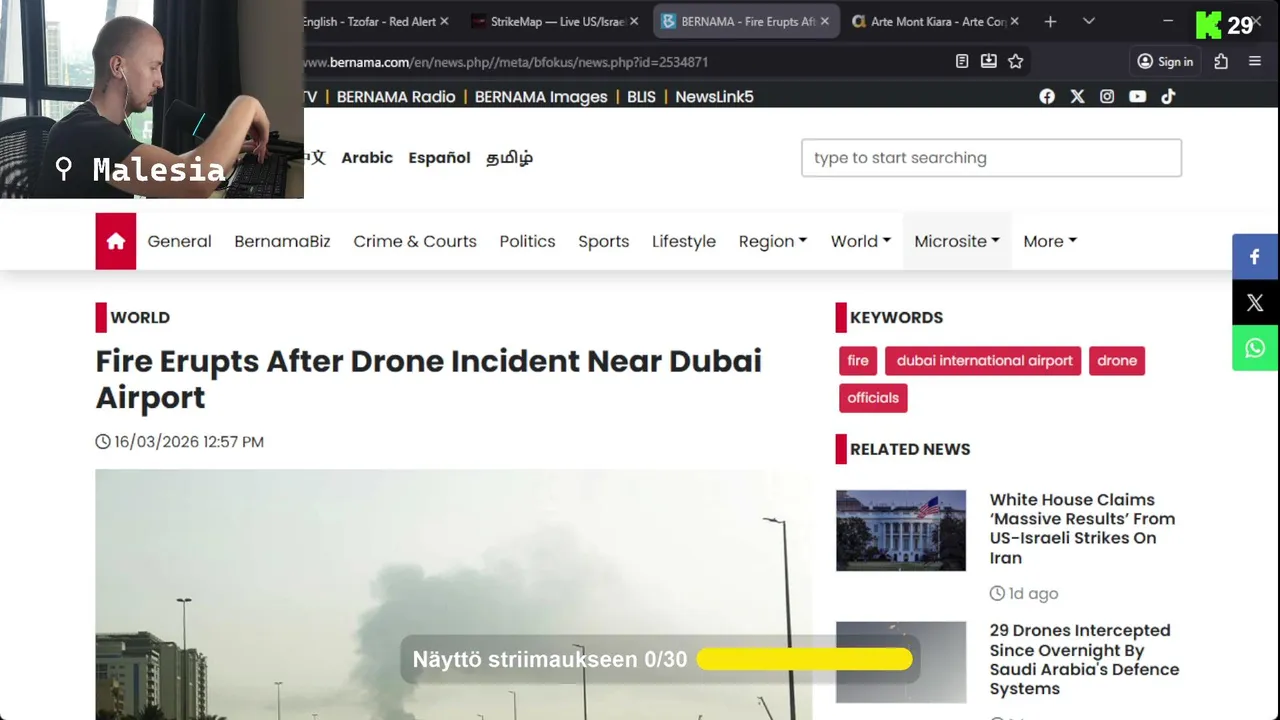The width and height of the screenshot is (1280, 720).
Task: Open 29 Drones Intercepted related article
Action: pos(1084,660)
